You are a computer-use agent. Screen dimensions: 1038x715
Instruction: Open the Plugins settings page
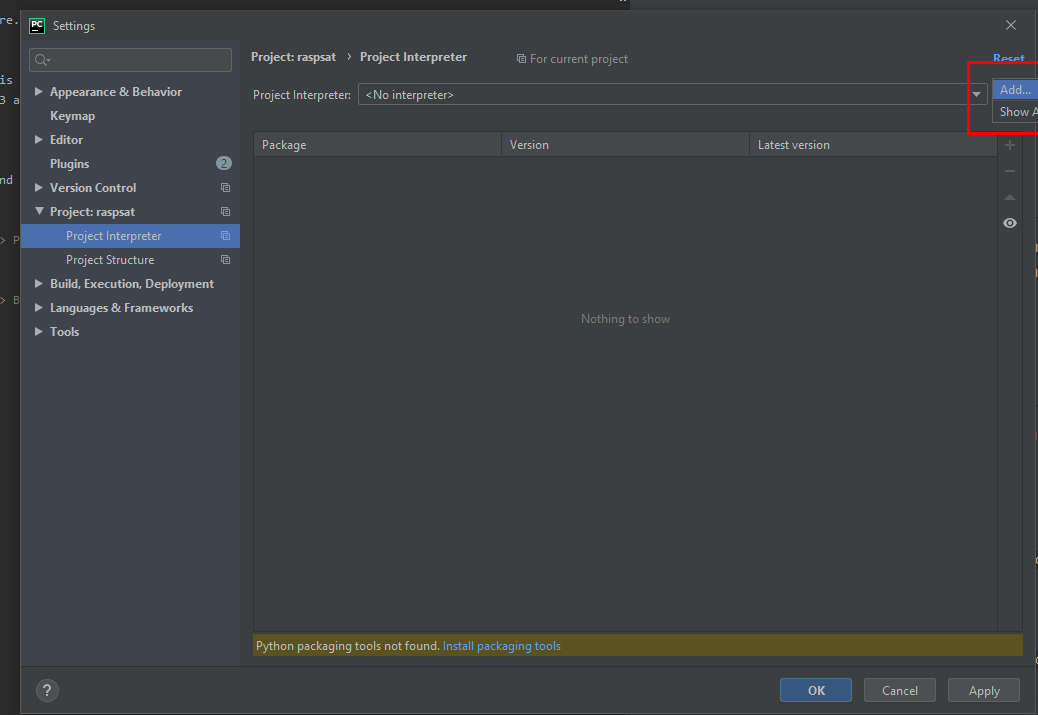[69, 164]
